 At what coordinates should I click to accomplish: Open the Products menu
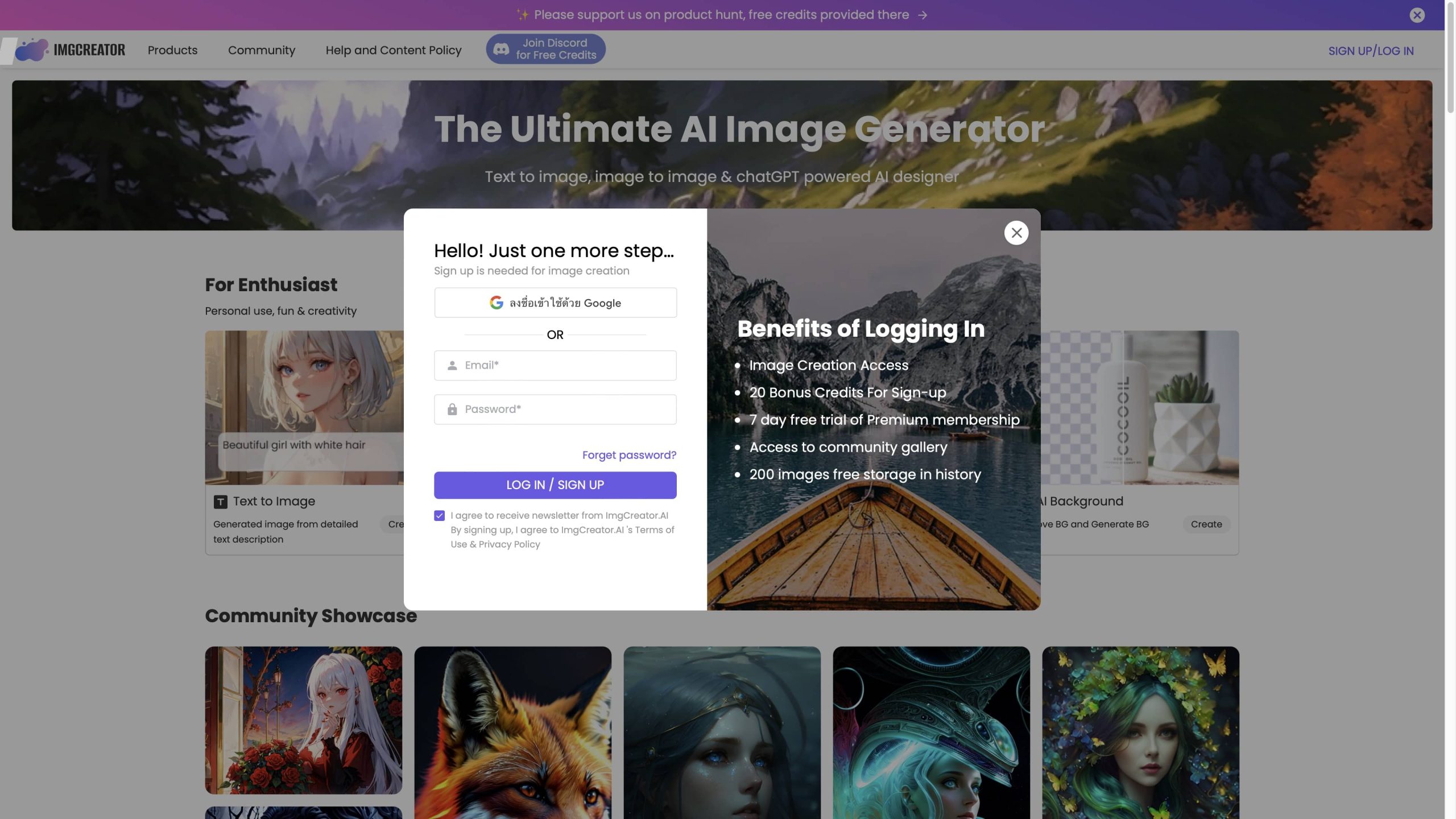coord(172,50)
